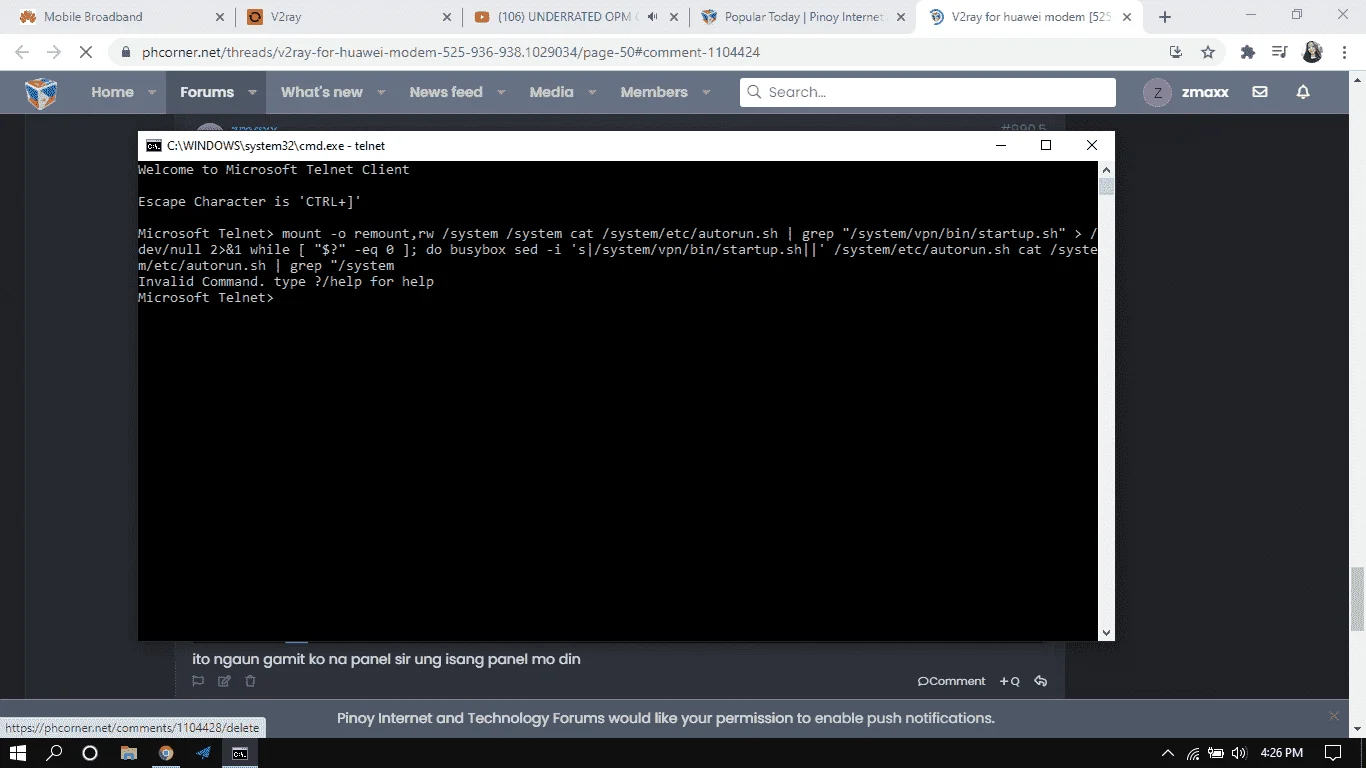This screenshot has height=768, width=1366.
Task: Click the Chrome taskbar icon
Action: pyautogui.click(x=166, y=753)
